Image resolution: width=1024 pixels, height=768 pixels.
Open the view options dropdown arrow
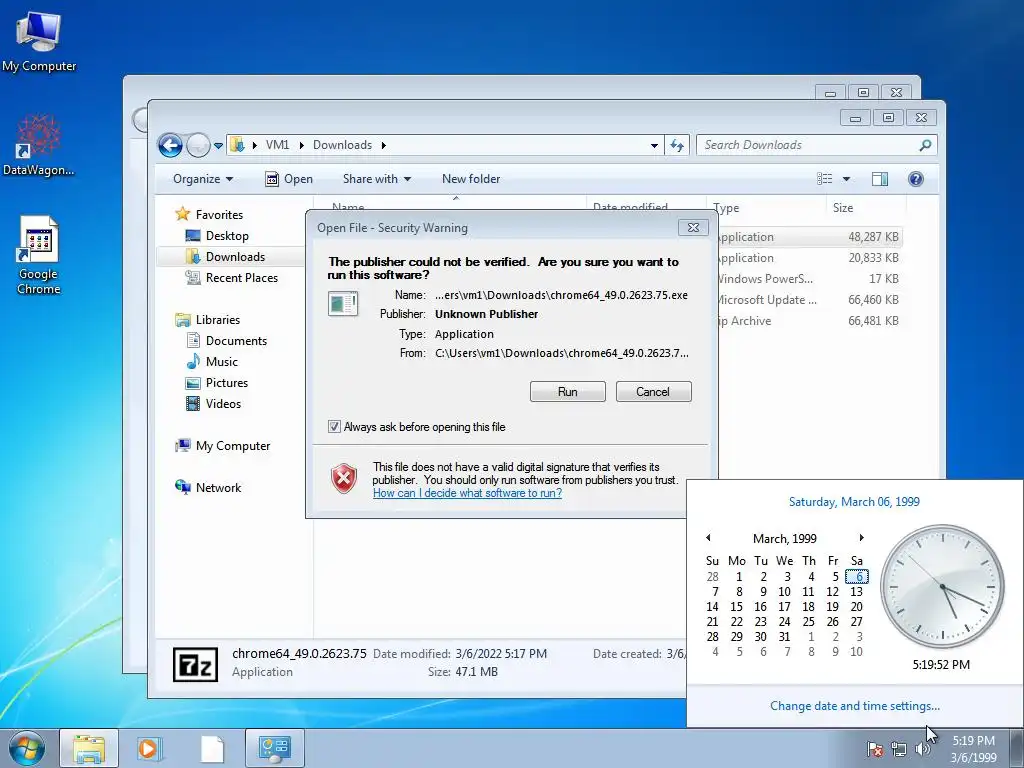click(846, 179)
